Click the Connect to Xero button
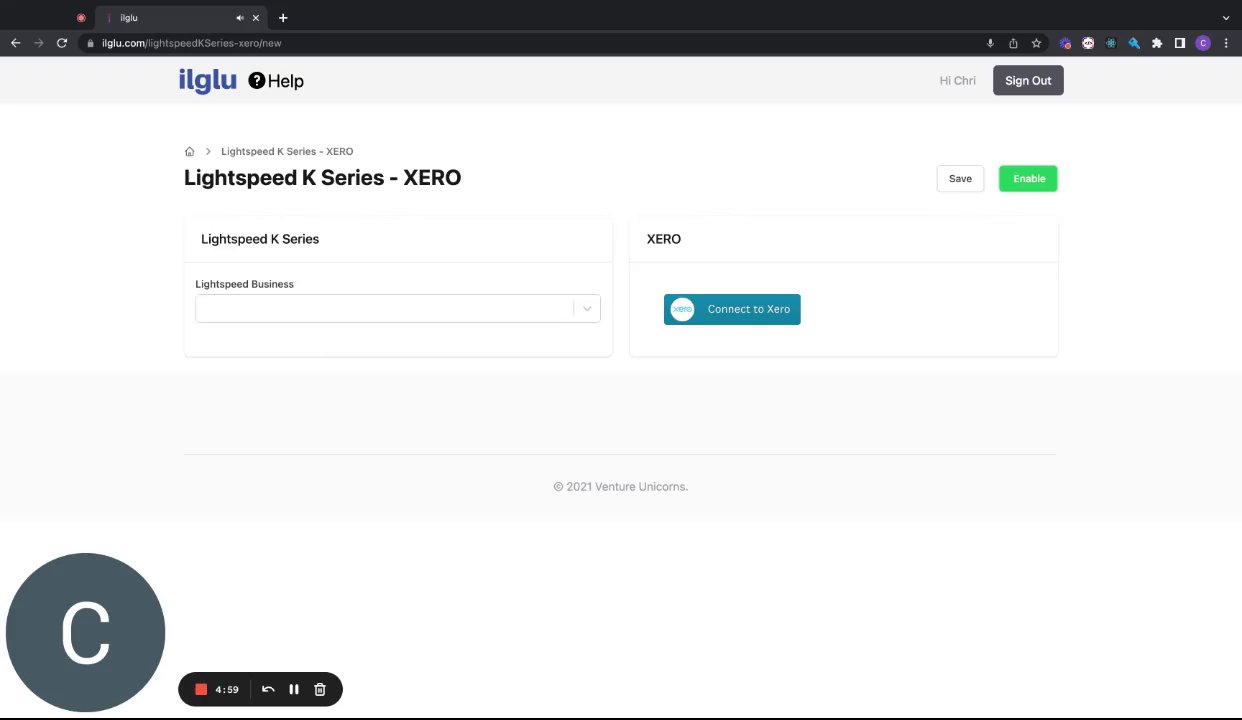The height and width of the screenshot is (720, 1242). (732, 309)
